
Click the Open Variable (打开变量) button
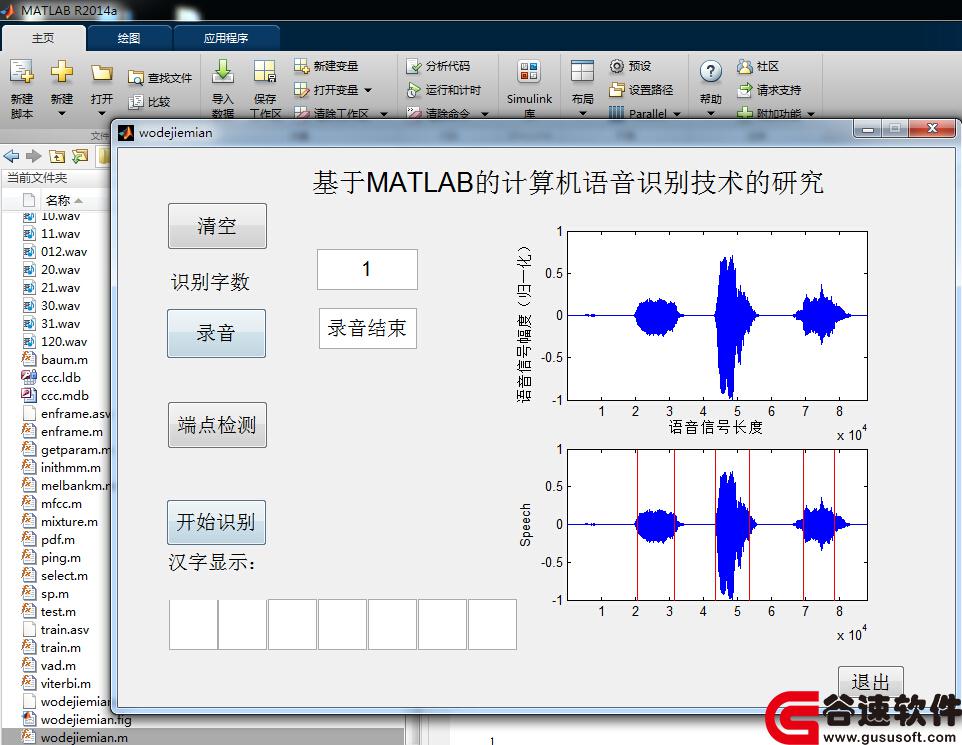[326, 90]
